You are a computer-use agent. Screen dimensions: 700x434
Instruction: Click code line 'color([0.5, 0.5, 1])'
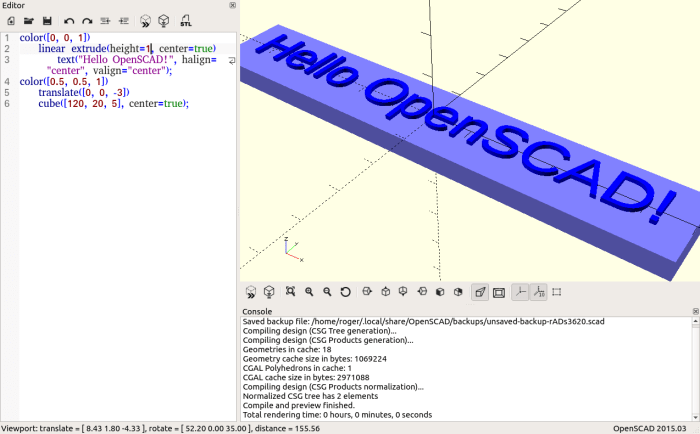click(64, 81)
